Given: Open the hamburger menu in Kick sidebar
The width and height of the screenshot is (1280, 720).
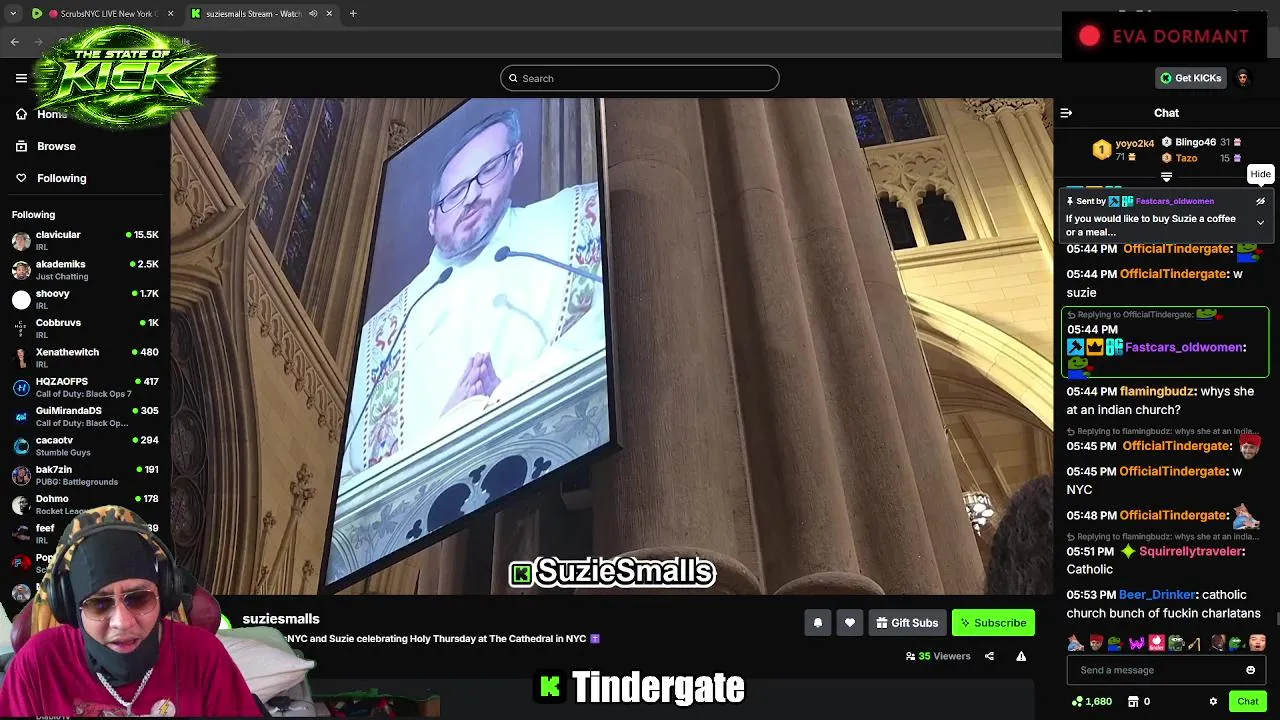Looking at the screenshot, I should pos(21,78).
